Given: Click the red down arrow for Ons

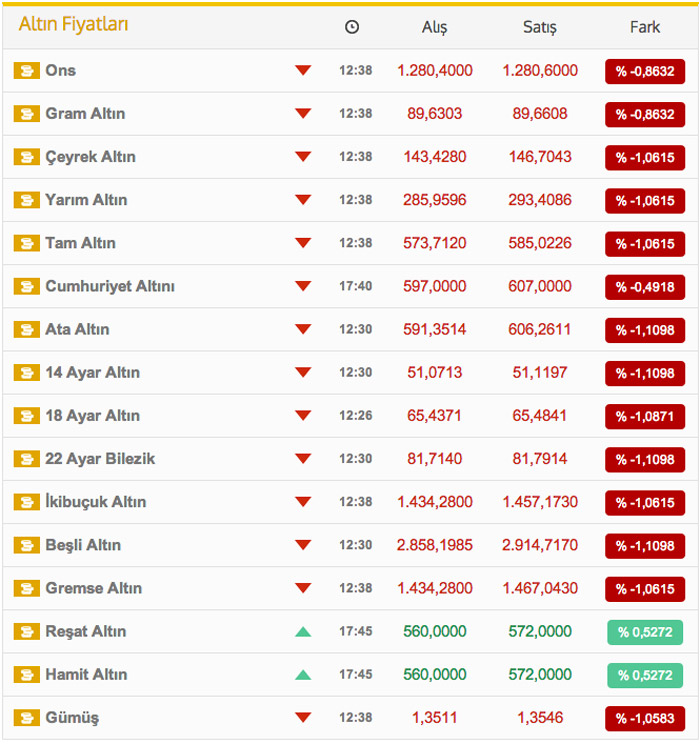Looking at the screenshot, I should tap(303, 70).
